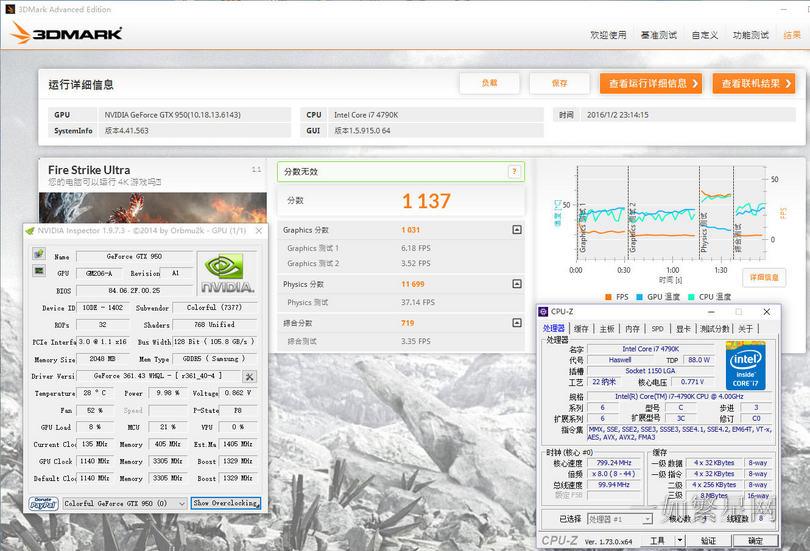
Task: Open driver profile settings wrench icon
Action: (x=249, y=376)
